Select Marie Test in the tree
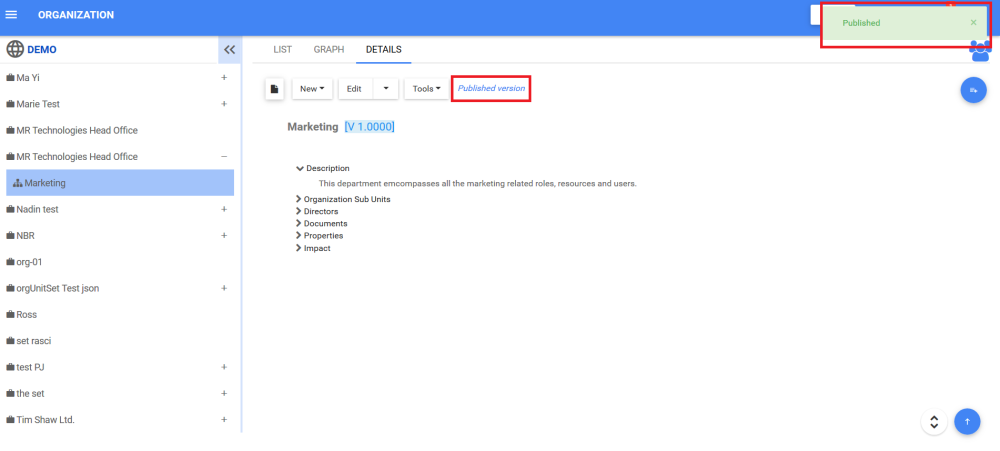This screenshot has height=451, width=1000. [38, 104]
